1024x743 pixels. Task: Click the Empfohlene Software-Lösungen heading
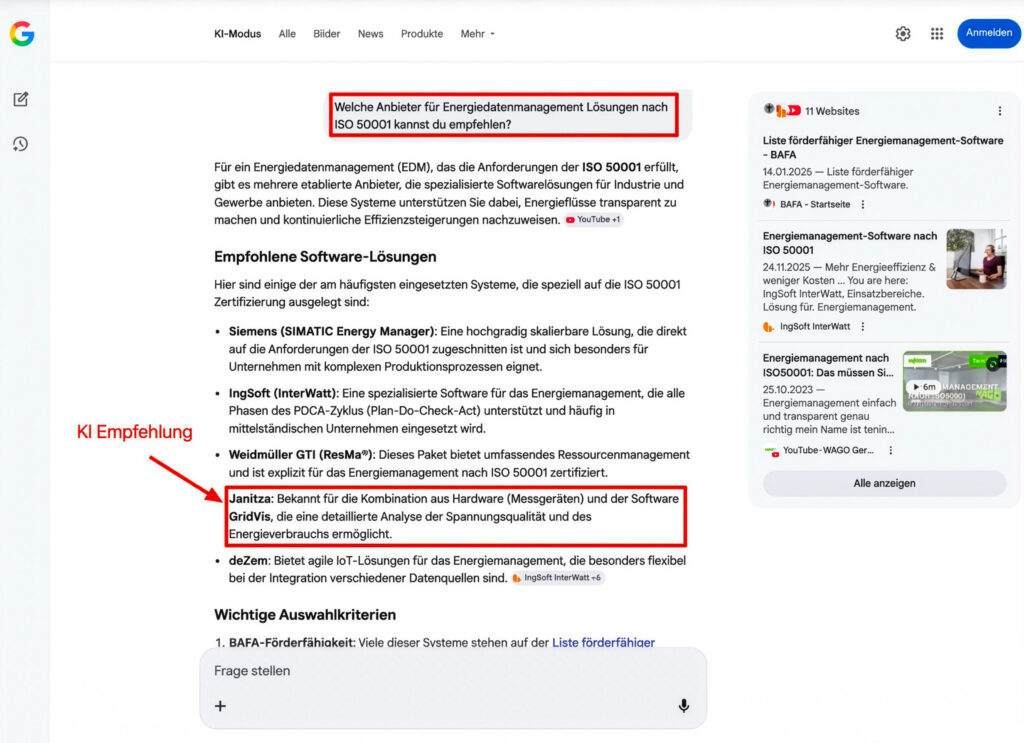(x=325, y=257)
